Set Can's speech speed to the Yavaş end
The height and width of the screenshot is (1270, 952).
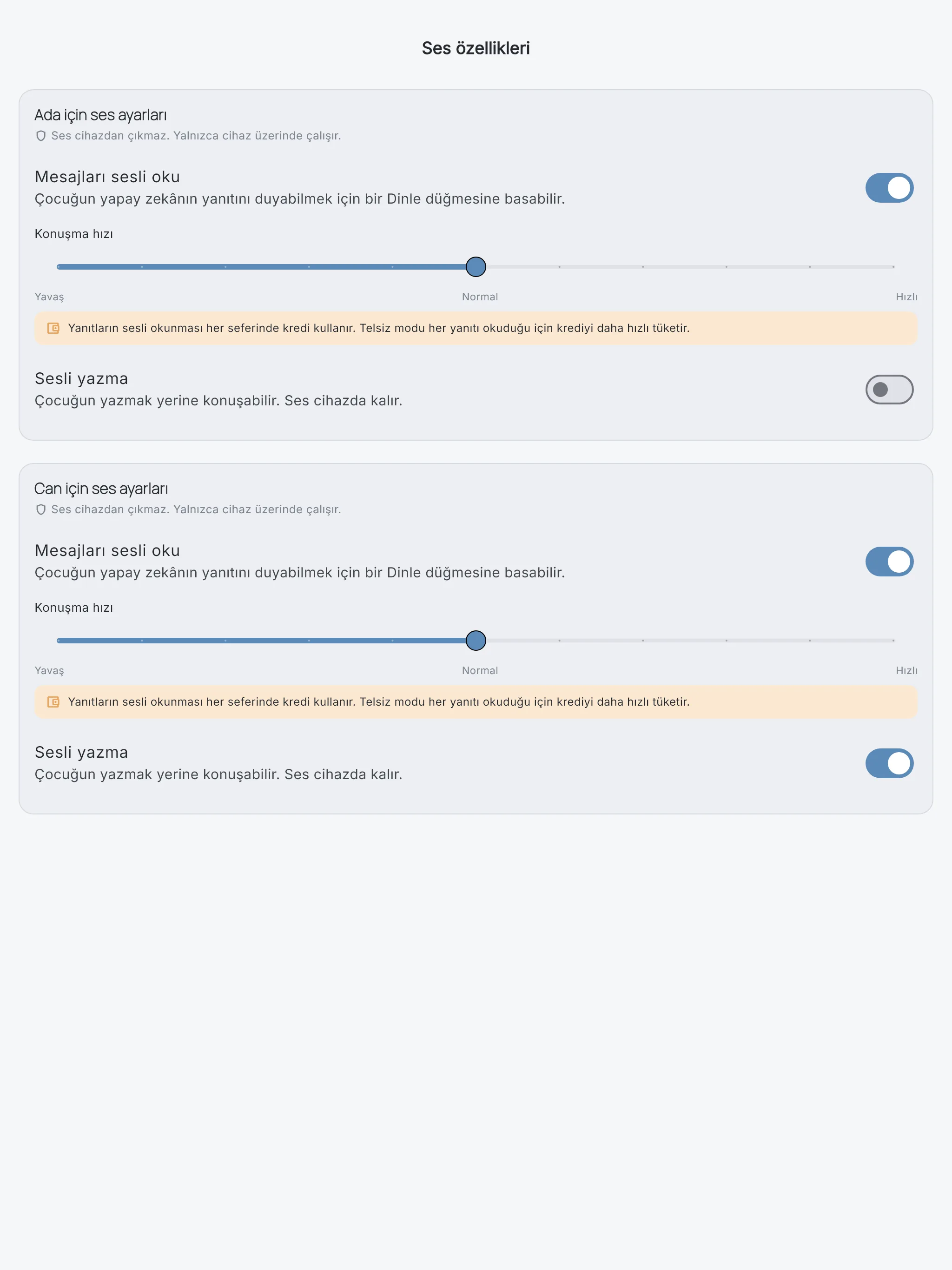(x=59, y=641)
